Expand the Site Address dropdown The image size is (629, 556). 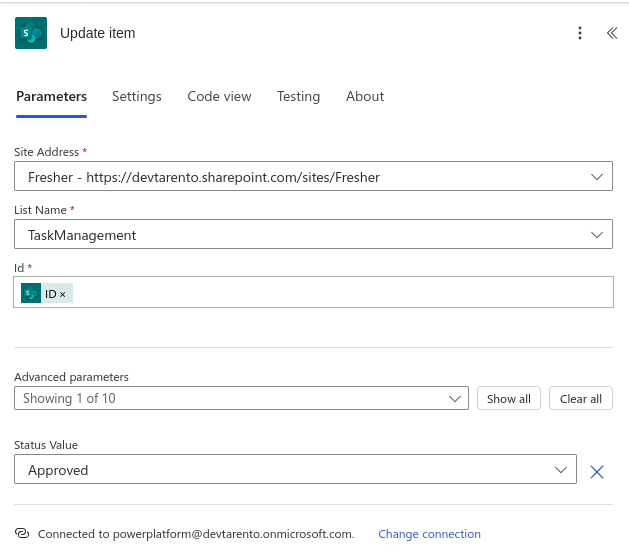pyautogui.click(x=597, y=177)
